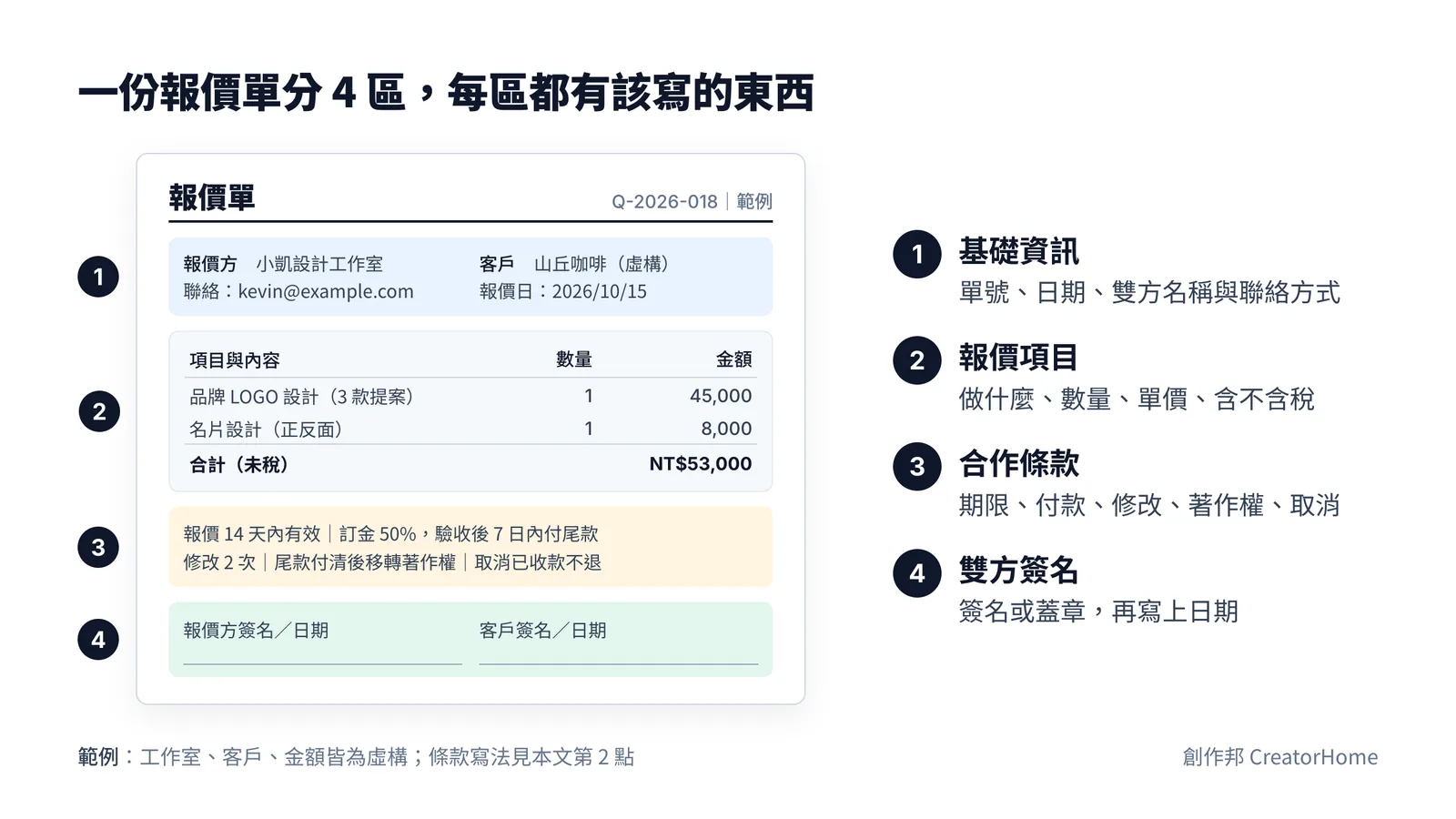Click number 1 circle next to 報價方 block
1456x819 pixels.
98,277
